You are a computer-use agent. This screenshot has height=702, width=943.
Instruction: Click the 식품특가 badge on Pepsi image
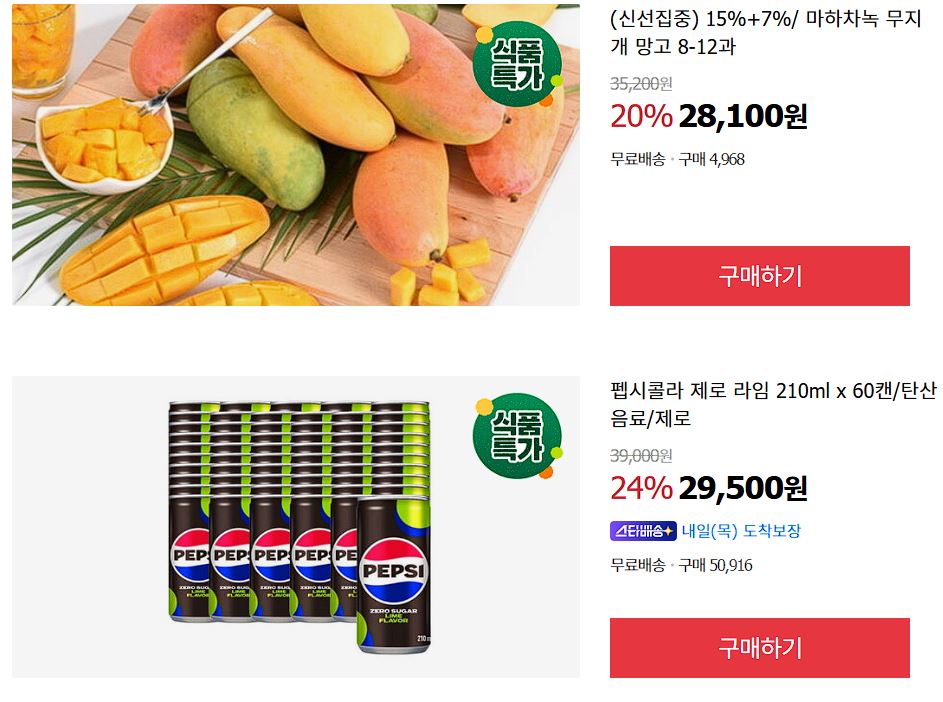518,437
